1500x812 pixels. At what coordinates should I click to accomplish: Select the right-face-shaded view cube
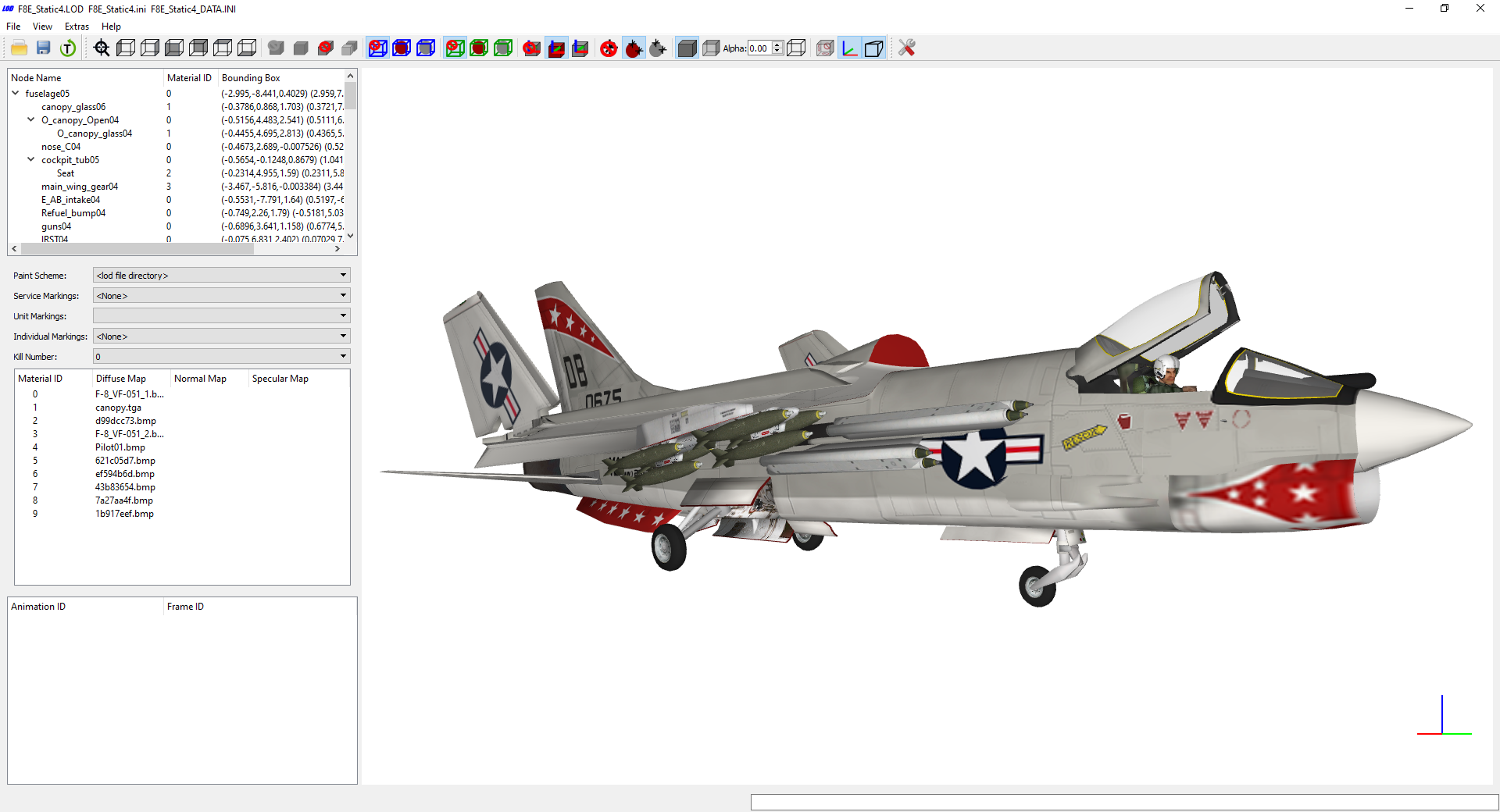[150, 48]
